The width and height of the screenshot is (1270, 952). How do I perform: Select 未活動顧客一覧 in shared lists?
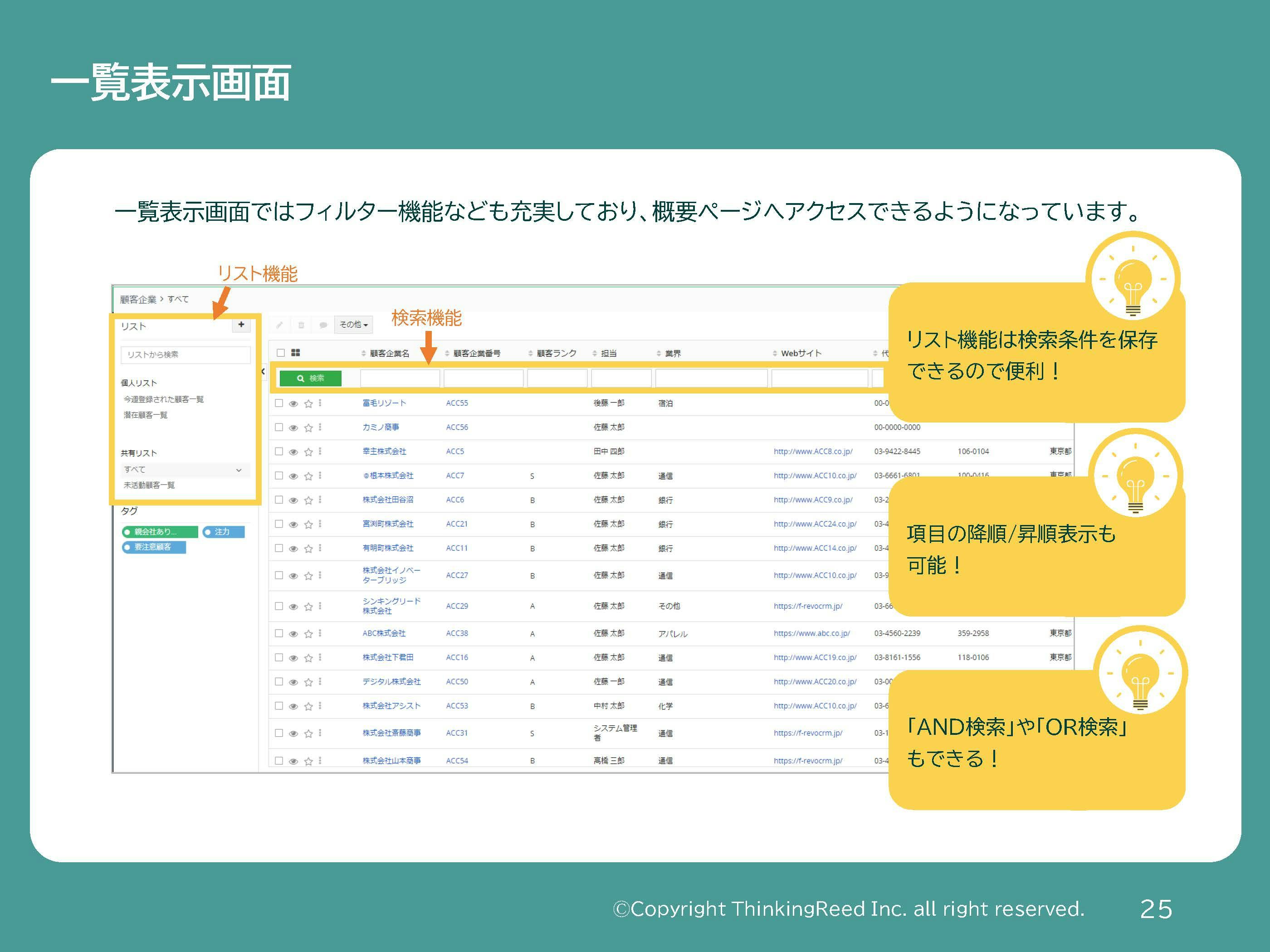coord(149,486)
